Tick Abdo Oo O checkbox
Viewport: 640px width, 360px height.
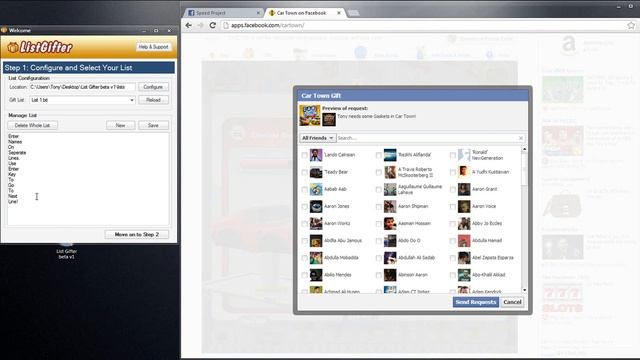(x=378, y=241)
